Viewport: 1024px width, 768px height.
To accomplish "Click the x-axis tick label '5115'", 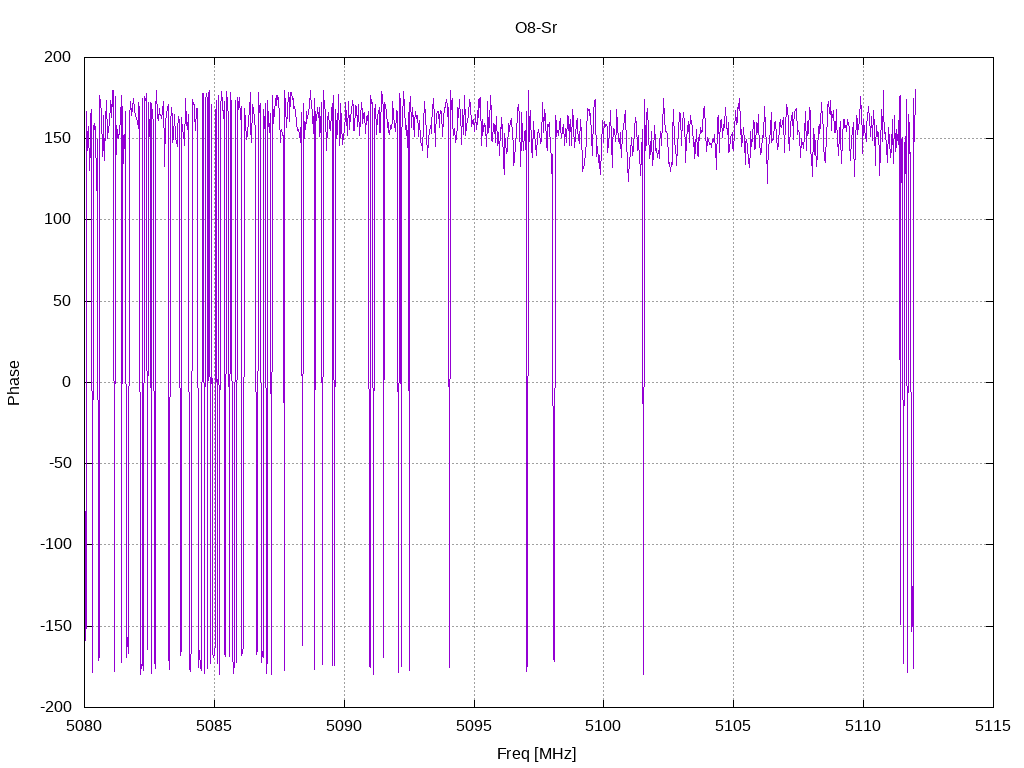I will click(993, 726).
